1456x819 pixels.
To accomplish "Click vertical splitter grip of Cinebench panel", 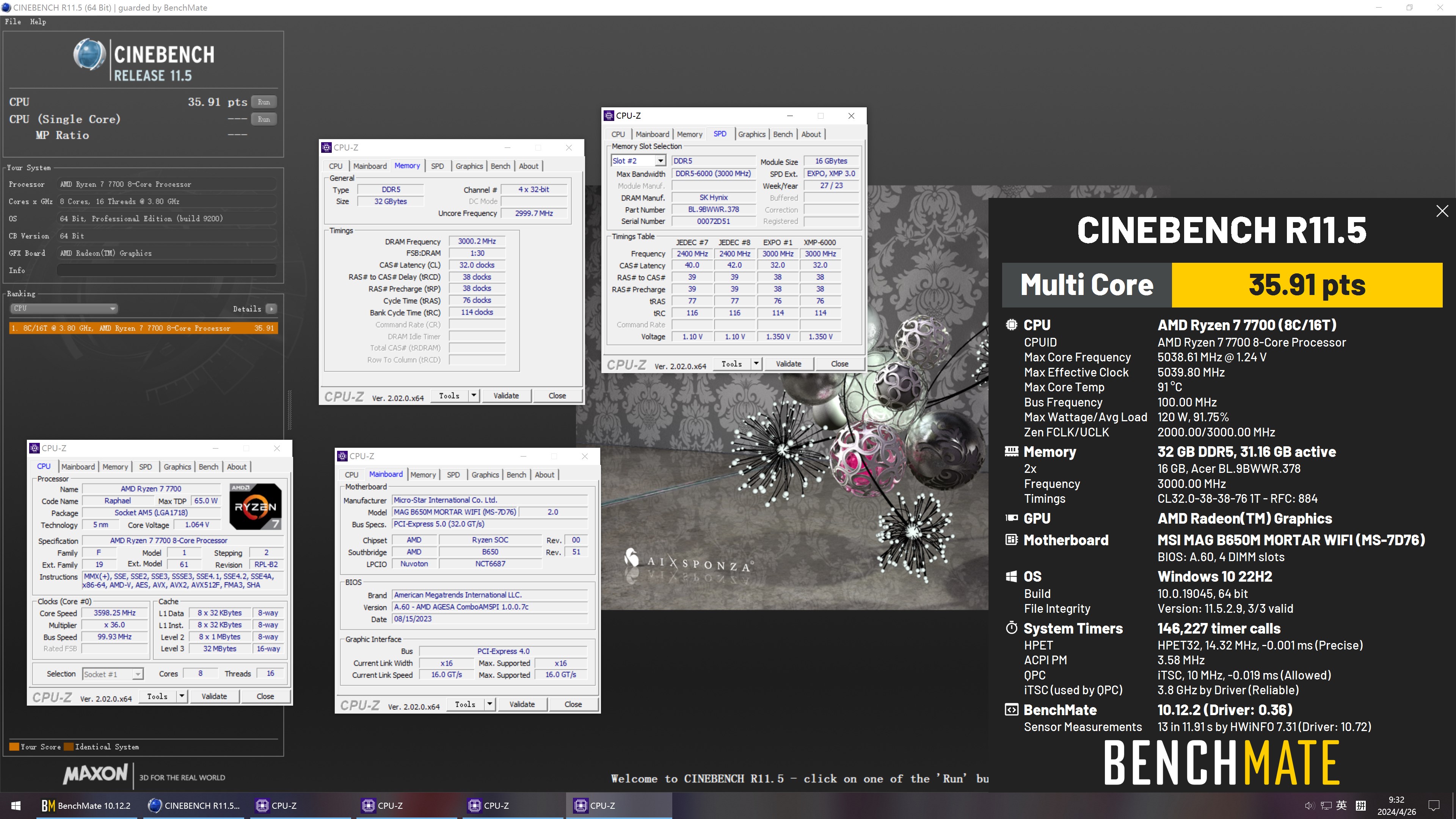I will coord(289,410).
